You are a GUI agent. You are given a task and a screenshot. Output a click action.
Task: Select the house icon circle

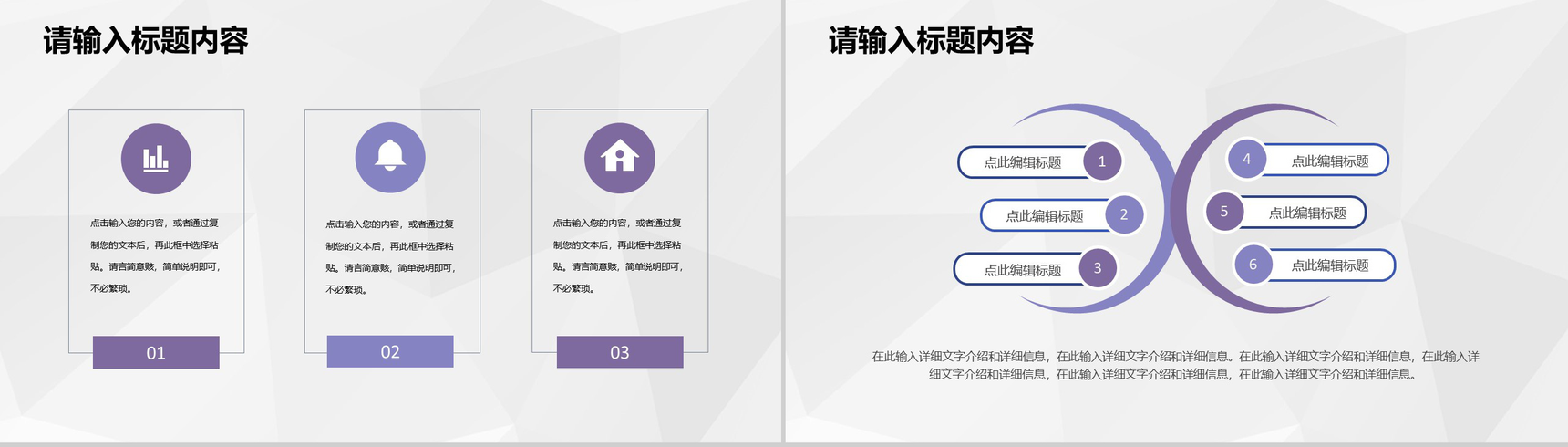pos(620,158)
